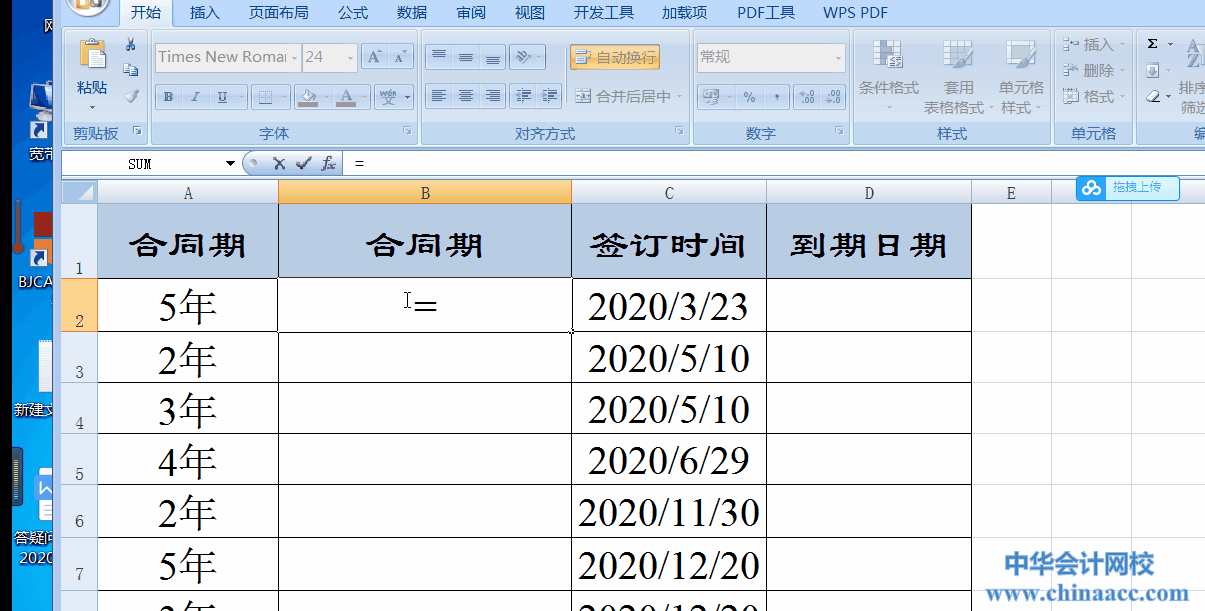Click the cloud icon on the upload widget

(1091, 187)
